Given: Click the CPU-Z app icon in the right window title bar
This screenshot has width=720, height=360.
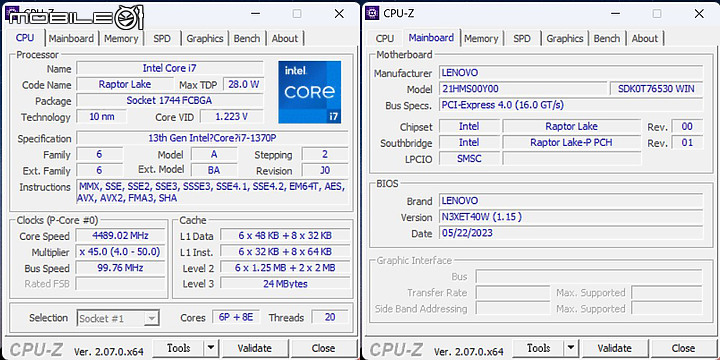Looking at the screenshot, I should (372, 13).
